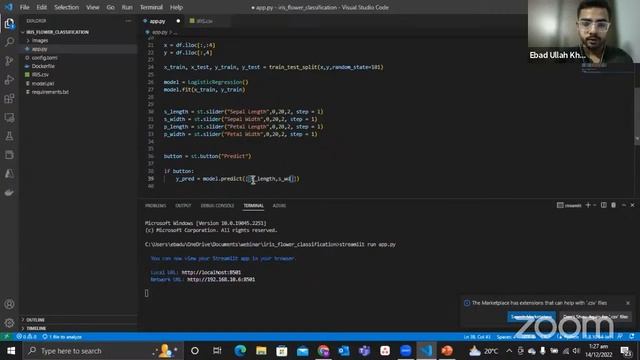The height and width of the screenshot is (360, 640).
Task: Open the Azure view in the activity bar
Action: point(9,174)
